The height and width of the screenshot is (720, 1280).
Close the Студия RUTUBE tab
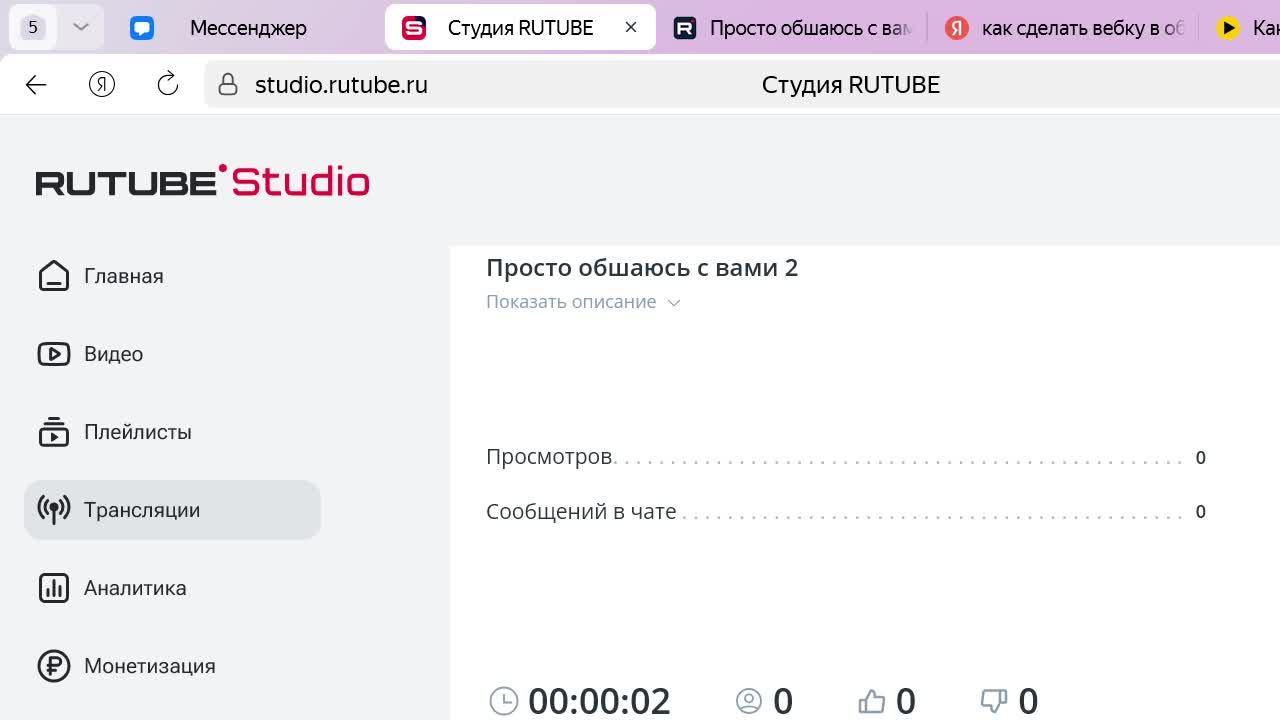(x=631, y=28)
